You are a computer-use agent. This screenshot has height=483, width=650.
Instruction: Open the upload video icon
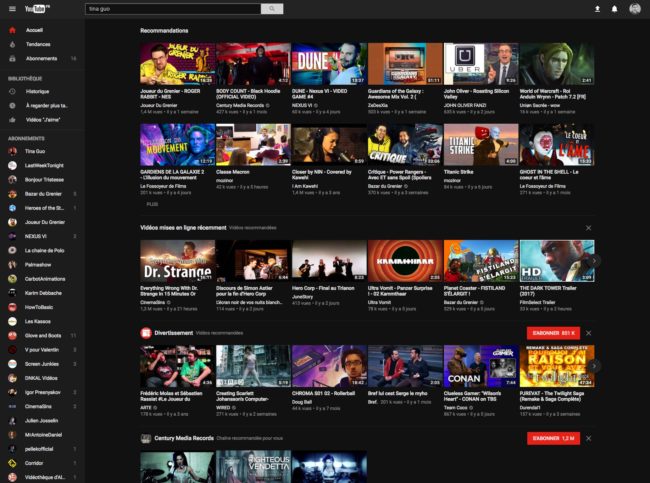coord(597,9)
